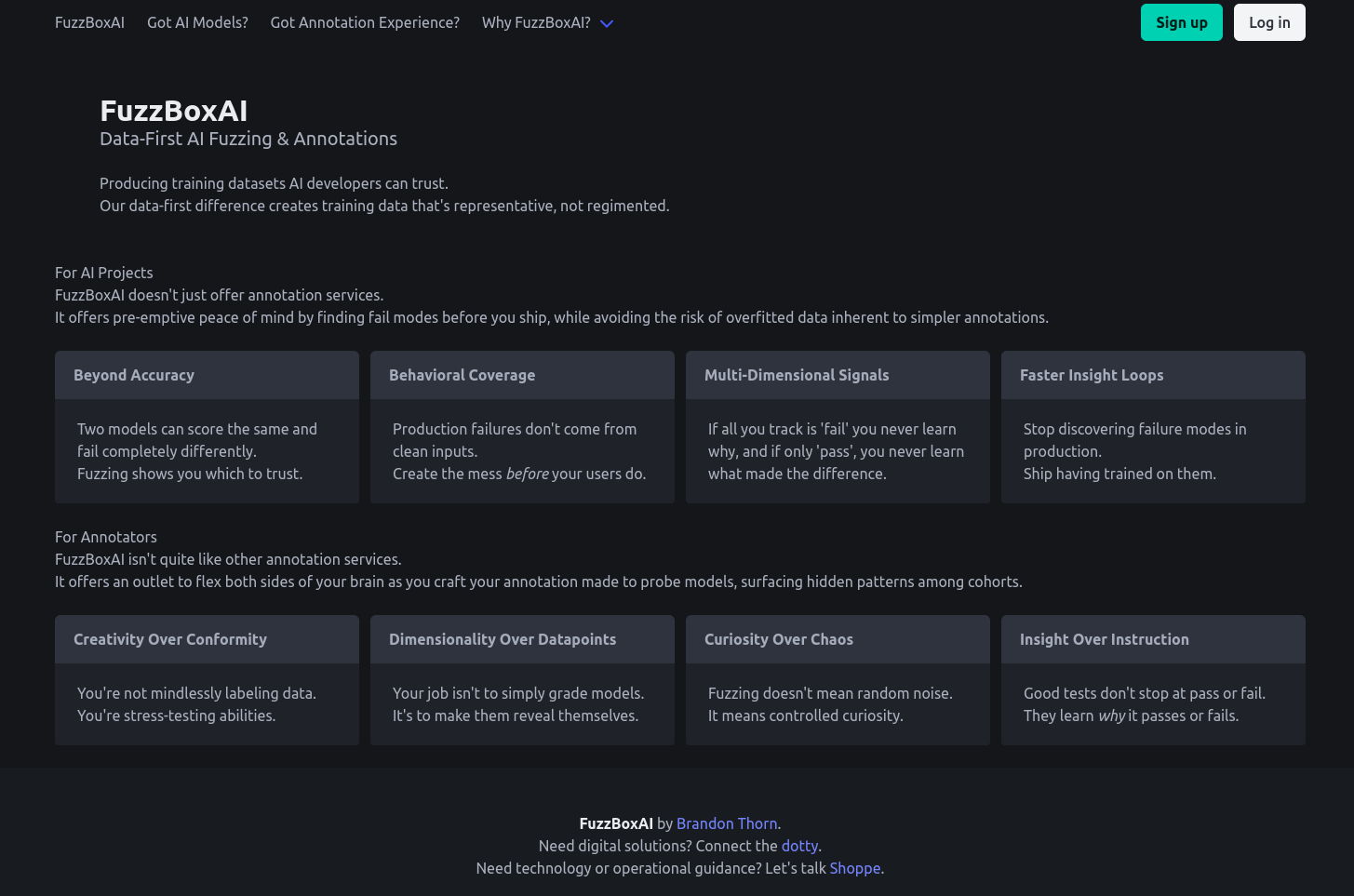Open the Shoppe footer link
This screenshot has height=896, width=1354.
854,868
